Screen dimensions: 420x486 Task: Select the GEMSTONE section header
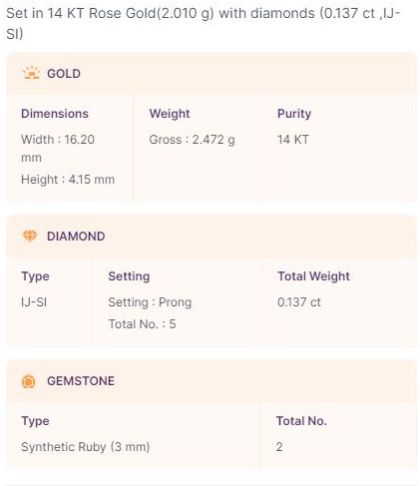point(81,381)
